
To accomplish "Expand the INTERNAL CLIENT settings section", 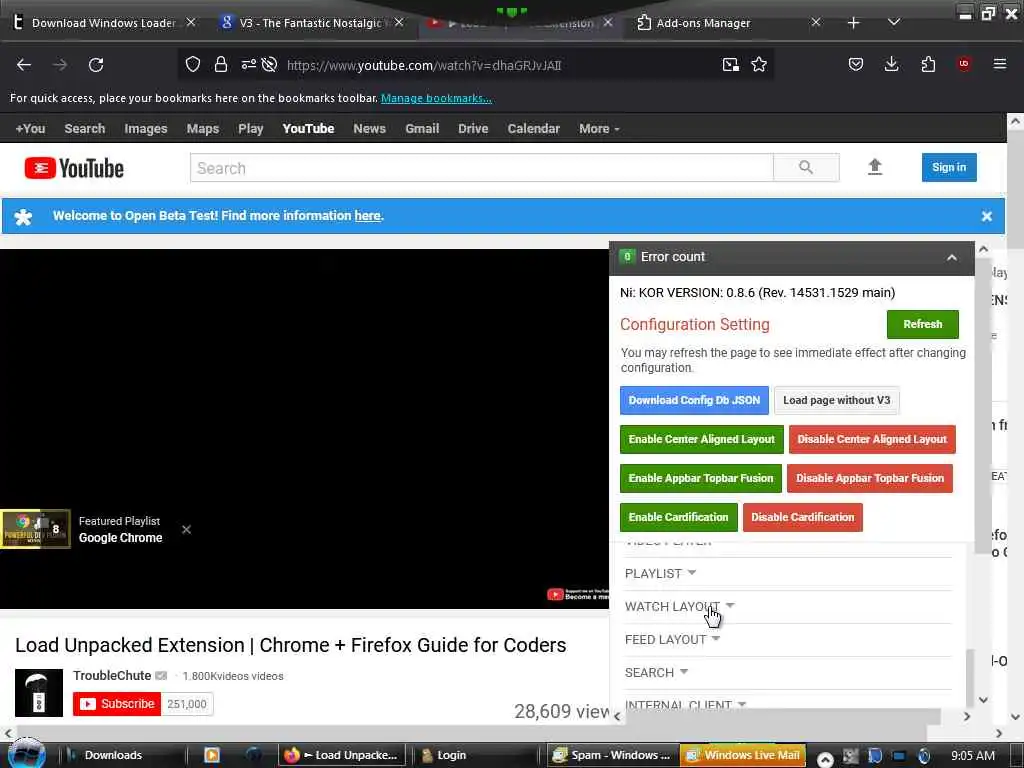I will coord(685,704).
